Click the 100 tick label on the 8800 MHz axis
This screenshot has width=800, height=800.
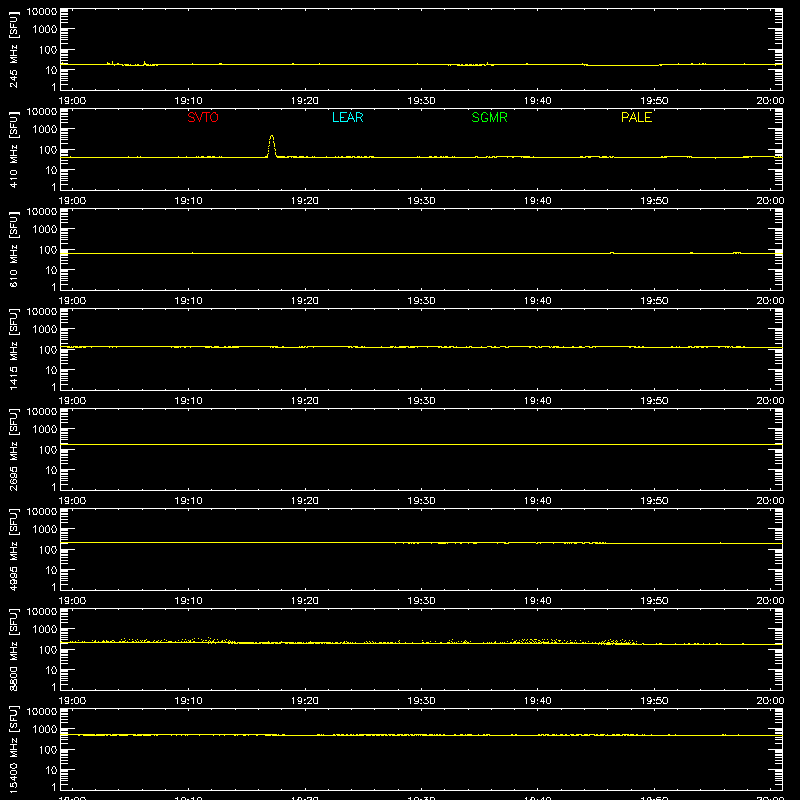[x=48, y=650]
